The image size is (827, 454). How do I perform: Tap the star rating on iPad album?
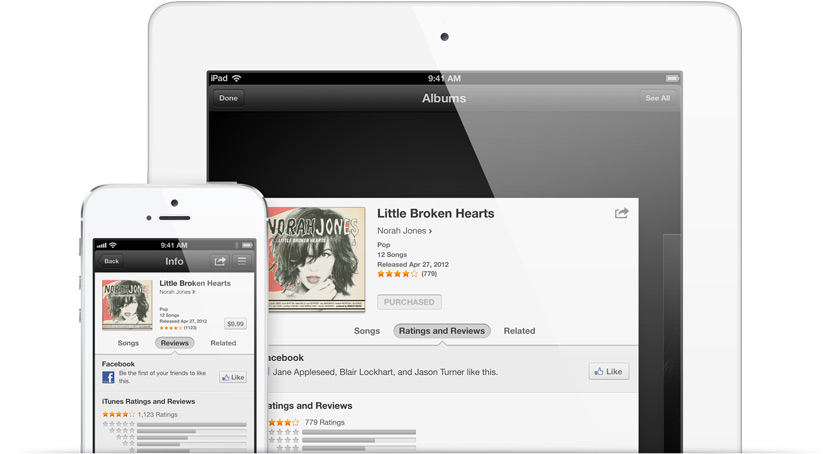point(397,274)
